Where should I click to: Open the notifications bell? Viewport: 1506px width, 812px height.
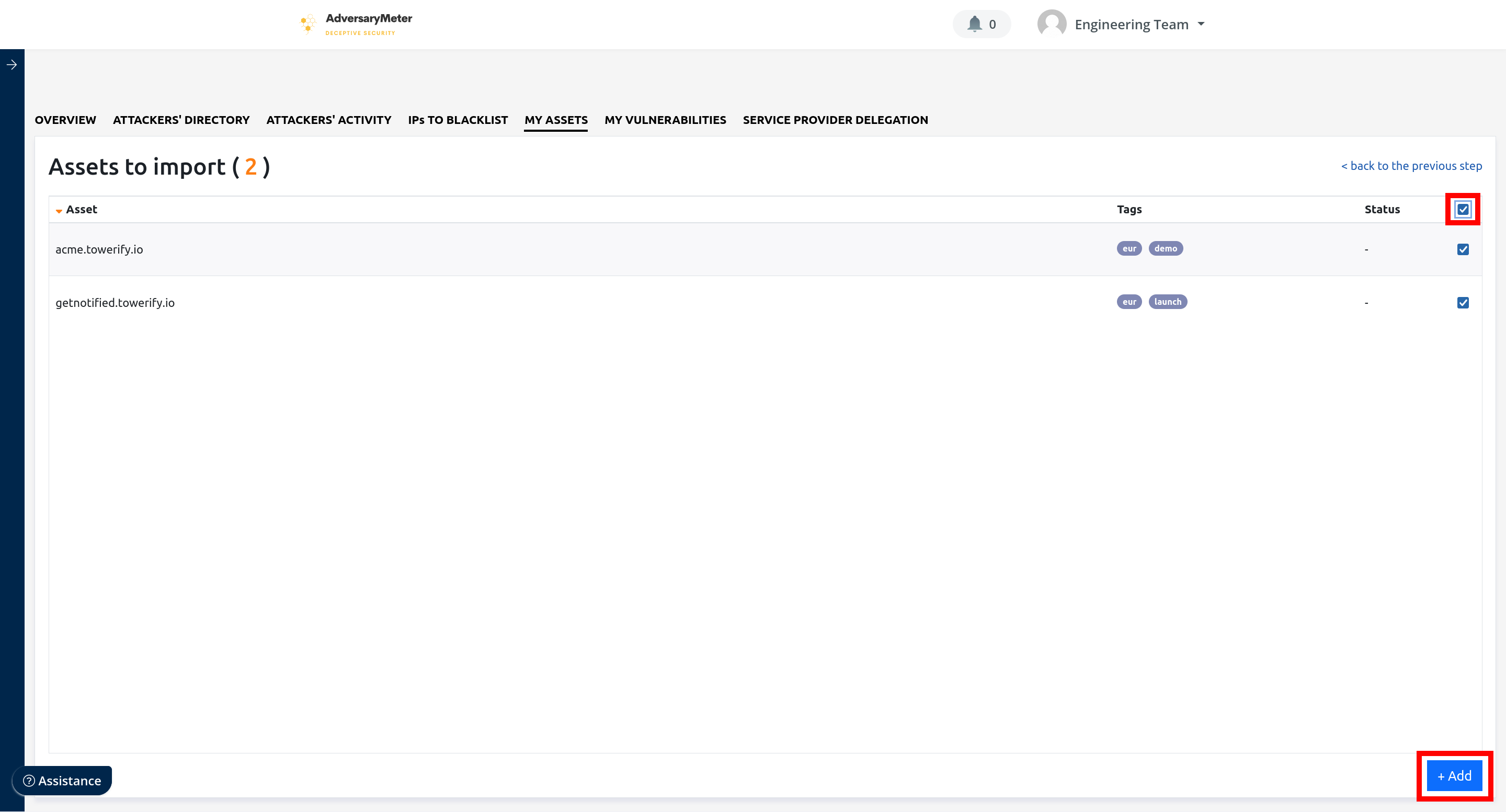point(974,24)
